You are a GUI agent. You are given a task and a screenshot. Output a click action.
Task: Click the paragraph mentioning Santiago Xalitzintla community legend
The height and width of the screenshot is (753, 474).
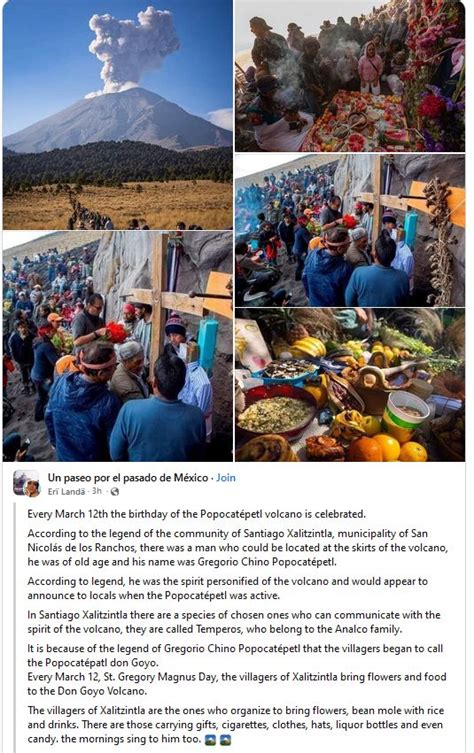pos(238,547)
